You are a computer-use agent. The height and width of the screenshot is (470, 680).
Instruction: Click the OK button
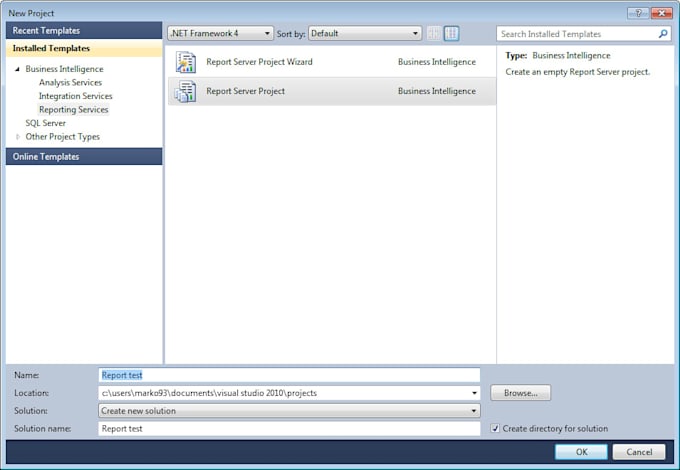click(x=581, y=452)
